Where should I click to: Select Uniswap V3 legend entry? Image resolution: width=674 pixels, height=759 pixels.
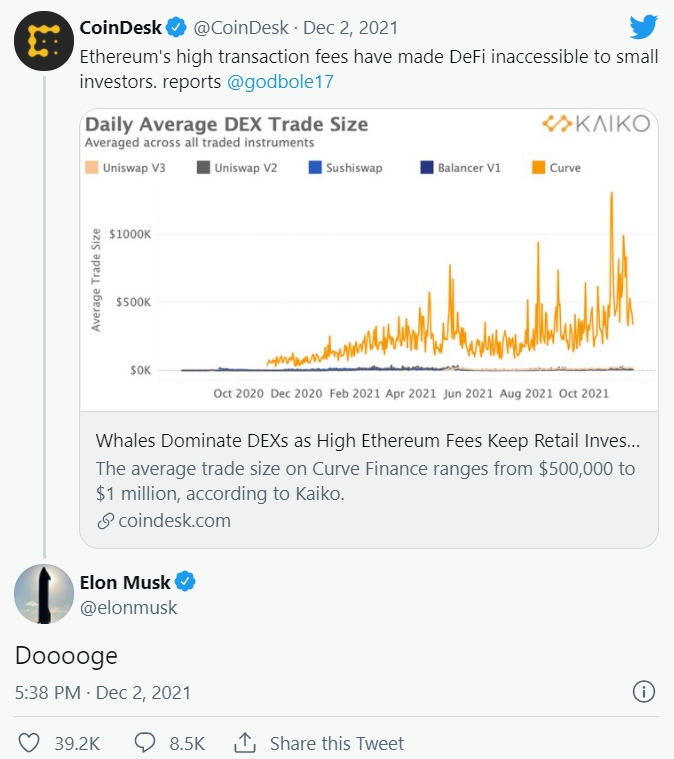click(x=125, y=167)
